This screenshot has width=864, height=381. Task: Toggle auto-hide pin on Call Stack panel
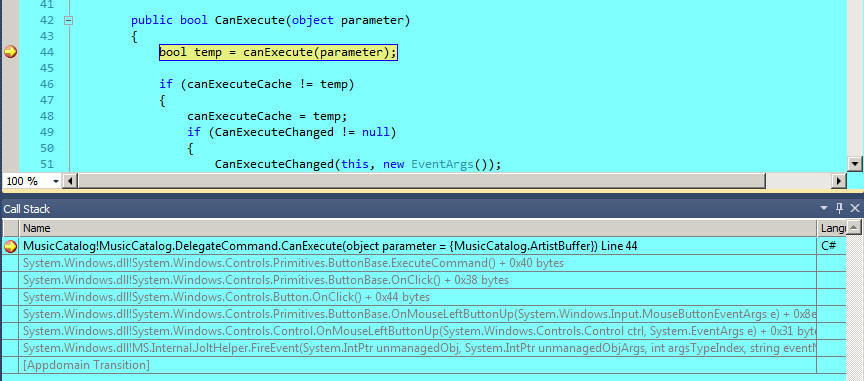(839, 208)
